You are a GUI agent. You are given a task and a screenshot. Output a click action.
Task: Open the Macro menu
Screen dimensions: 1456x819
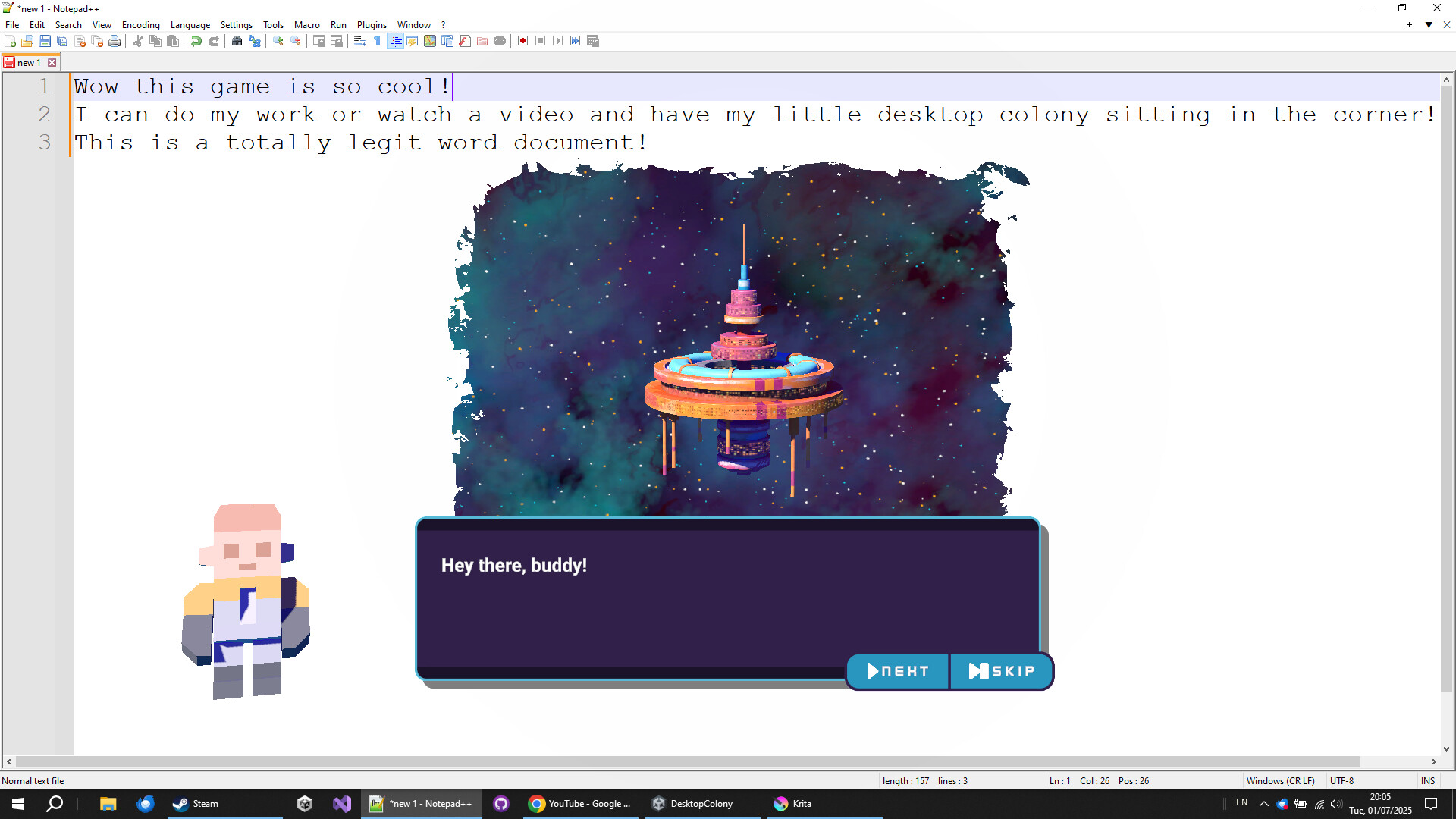307,24
